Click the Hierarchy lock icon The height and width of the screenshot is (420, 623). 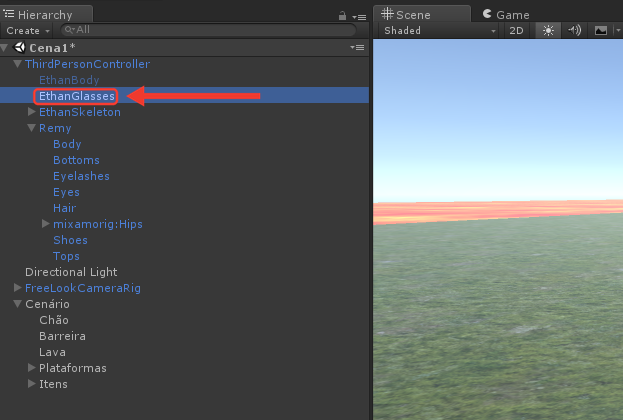[342, 16]
